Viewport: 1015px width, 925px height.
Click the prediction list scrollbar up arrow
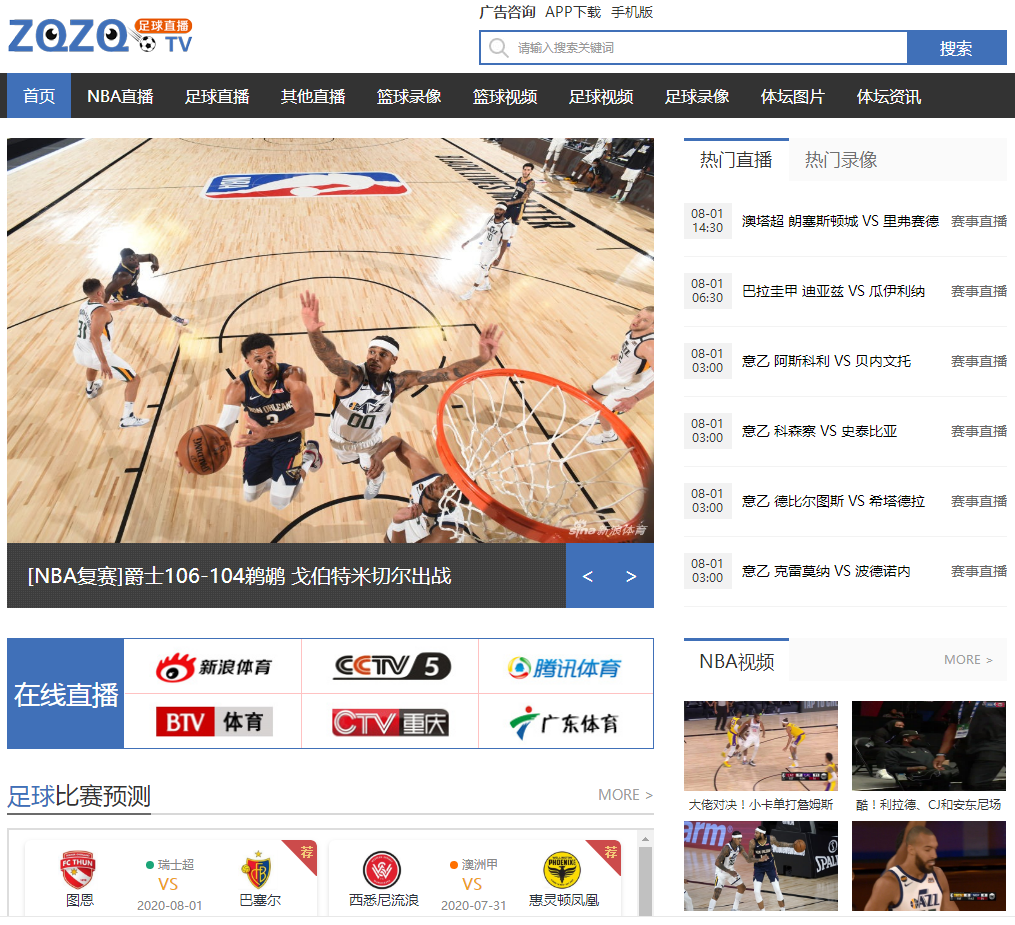tap(645, 838)
